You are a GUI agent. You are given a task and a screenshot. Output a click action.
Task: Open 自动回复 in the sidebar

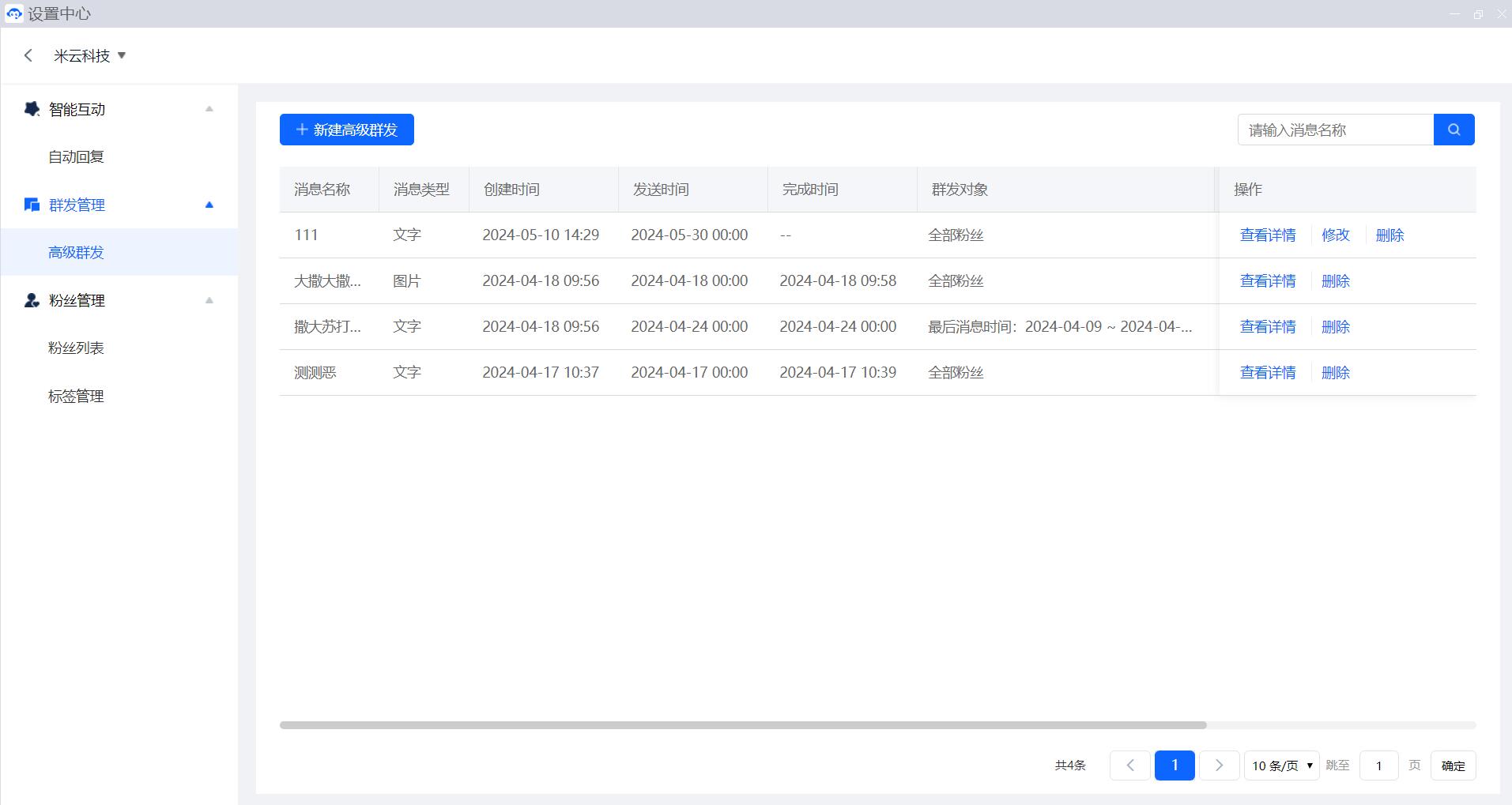click(x=76, y=156)
